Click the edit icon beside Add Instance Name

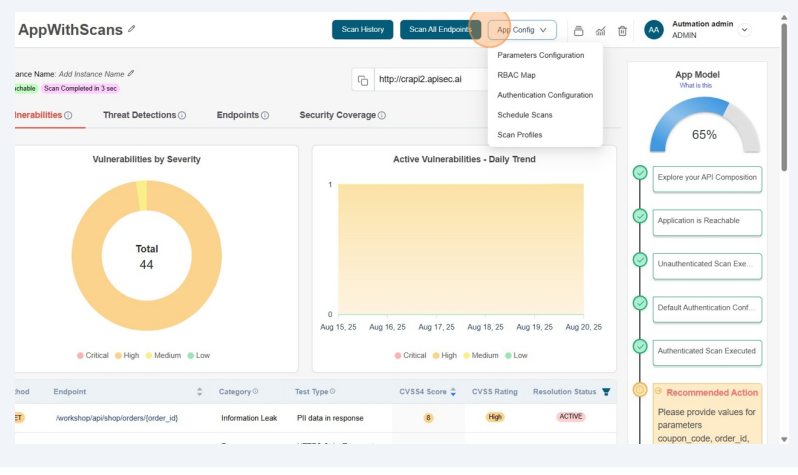(x=131, y=73)
